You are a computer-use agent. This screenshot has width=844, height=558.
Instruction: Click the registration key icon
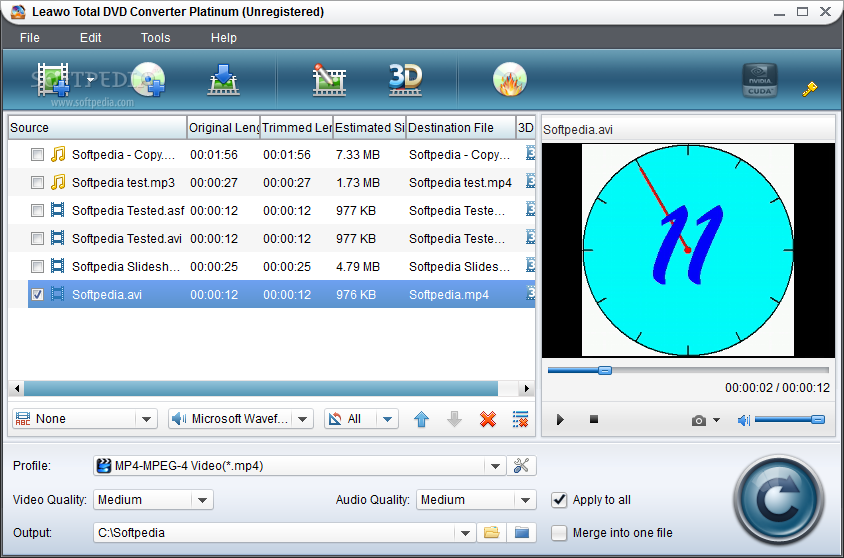809,89
